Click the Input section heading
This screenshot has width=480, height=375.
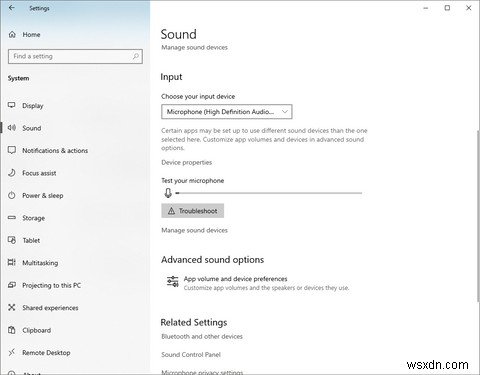[x=171, y=77]
